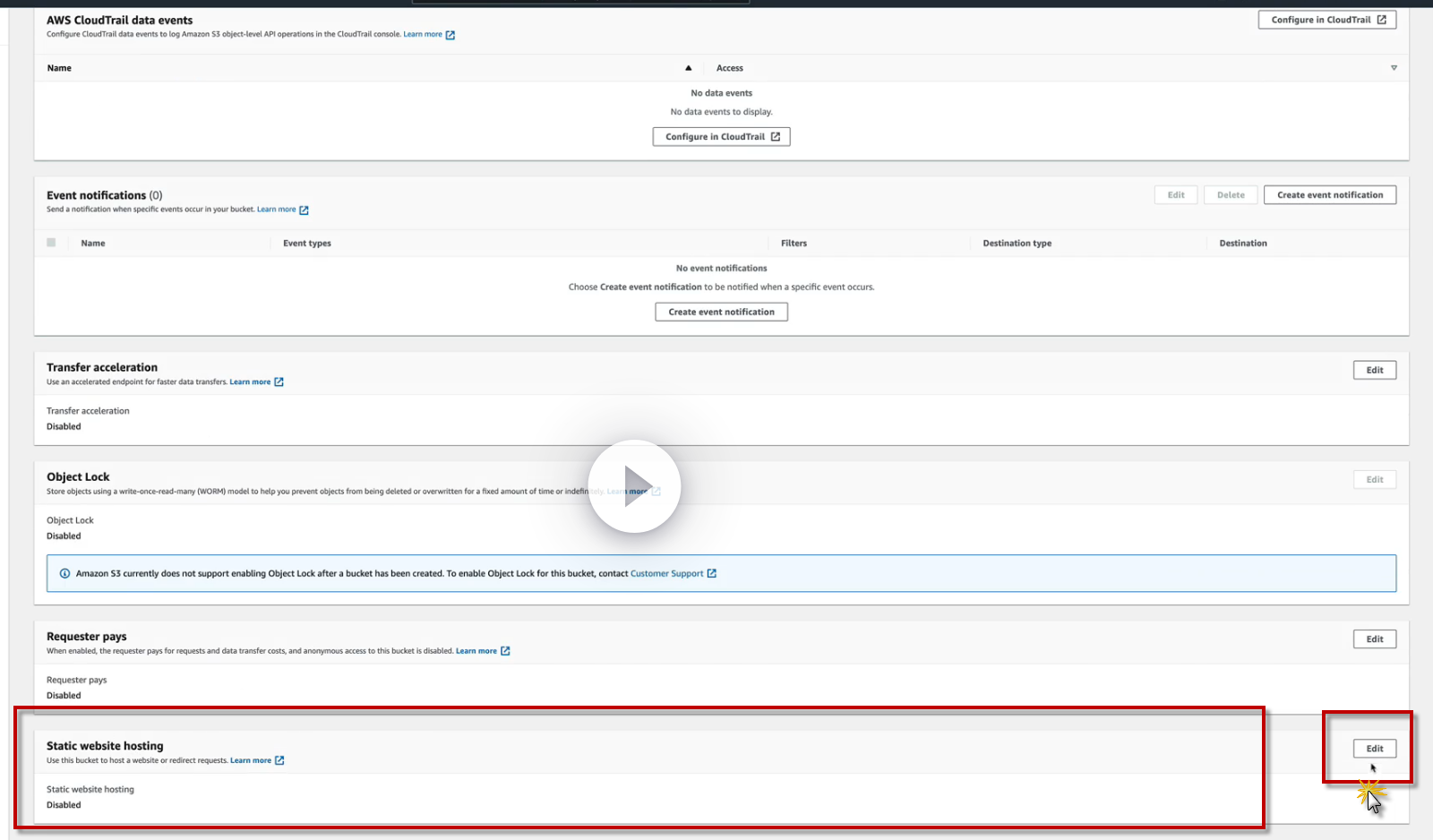Click the Access column header

730,68
